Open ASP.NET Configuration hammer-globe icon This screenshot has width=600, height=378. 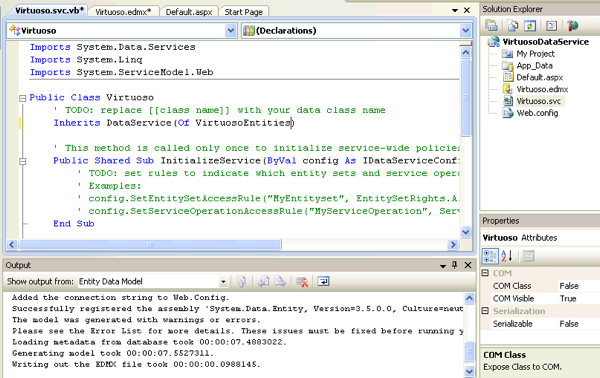(572, 26)
